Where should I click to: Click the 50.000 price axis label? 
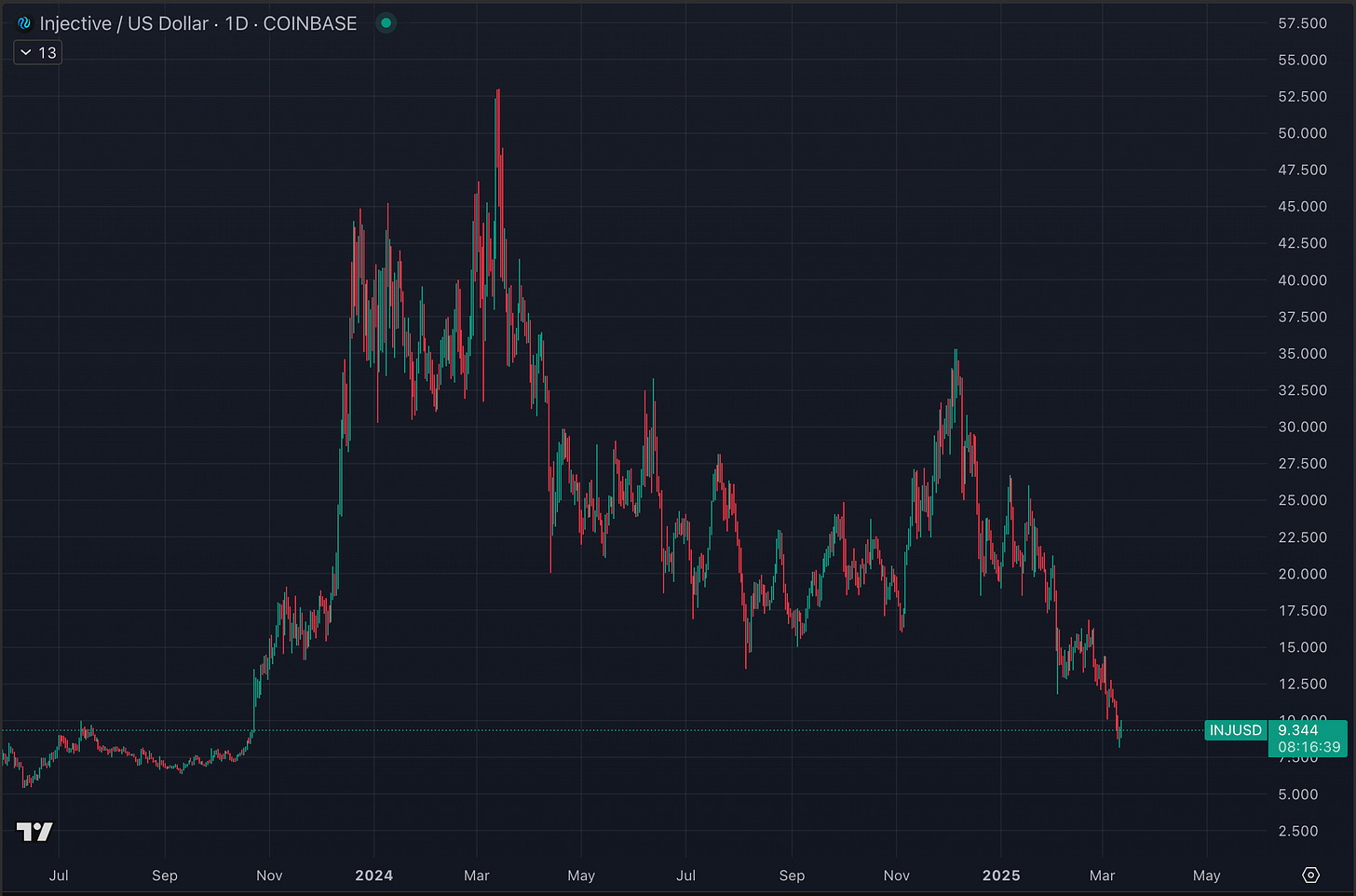(x=1302, y=133)
